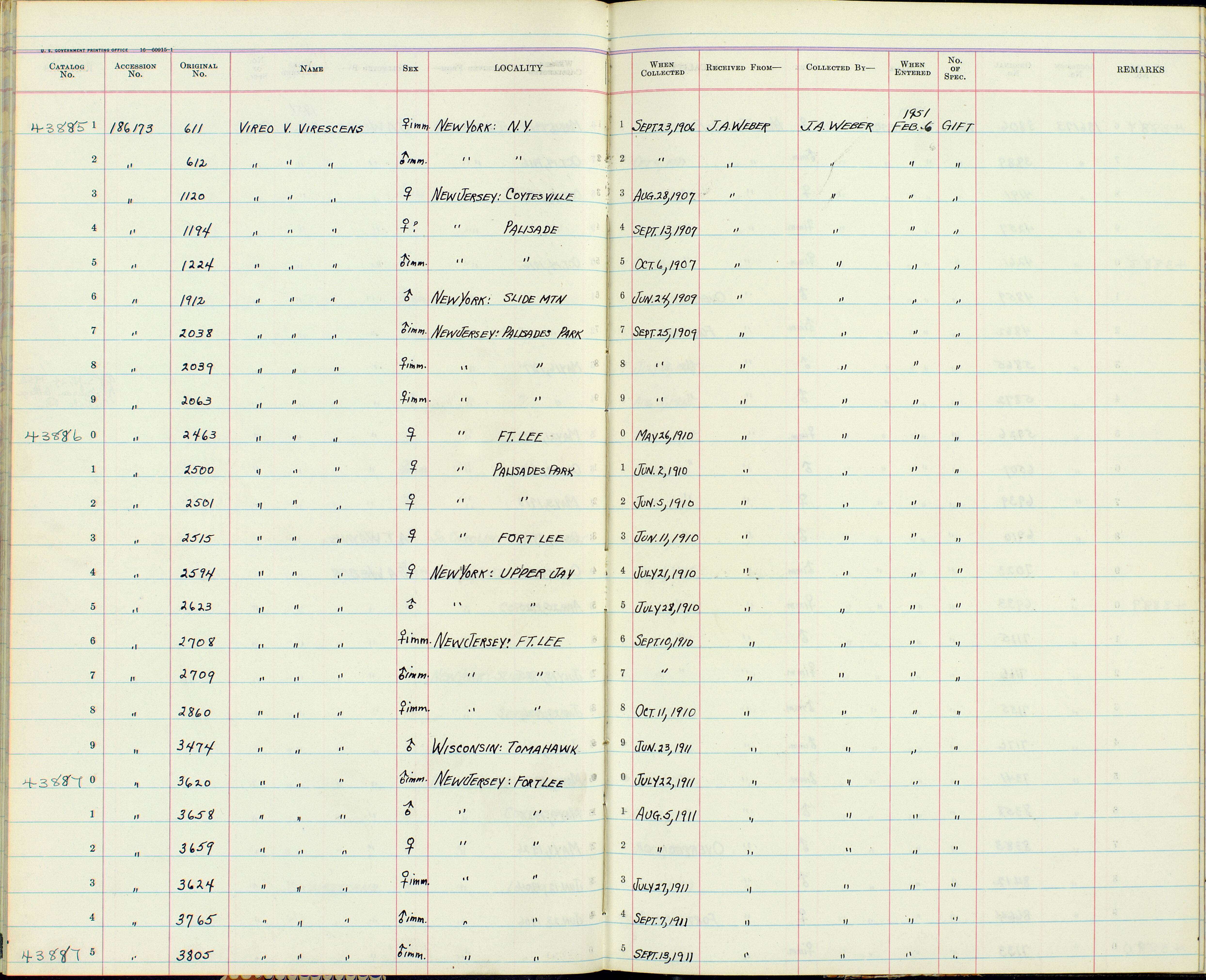Click original number 2500
Image resolution: width=1206 pixels, height=980 pixels.
point(199,470)
